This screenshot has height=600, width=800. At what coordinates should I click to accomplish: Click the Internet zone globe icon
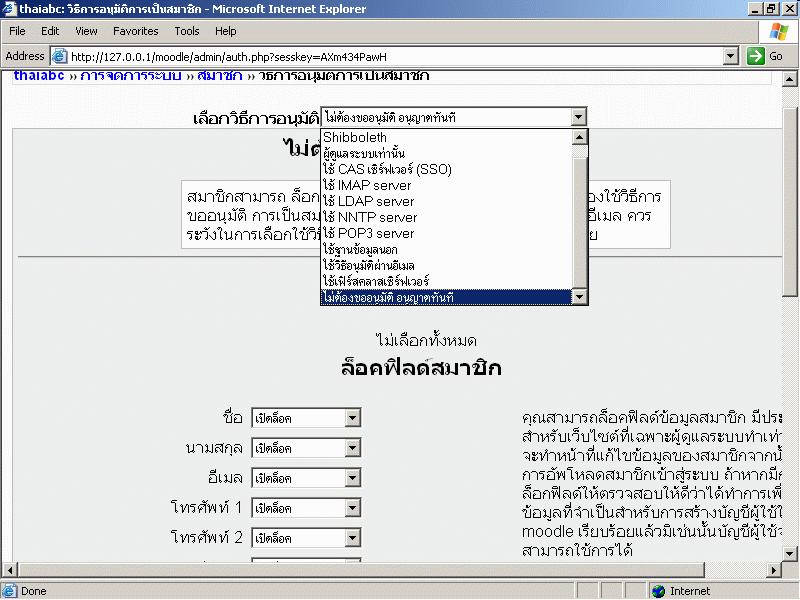658,591
